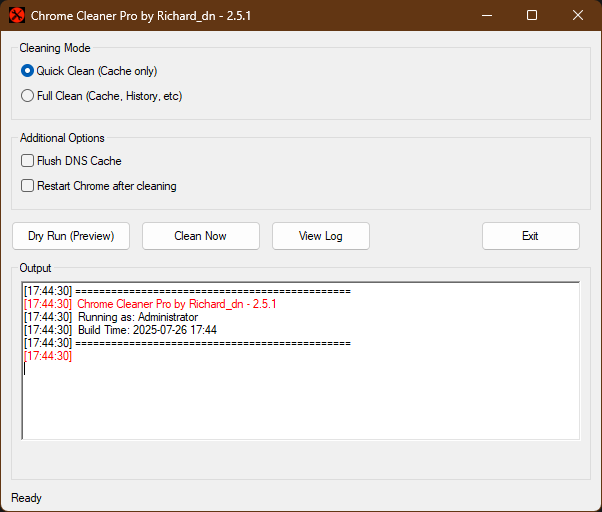Screen dimensions: 602x512
Task: Close the Chrome Cleaner Pro window
Action: tap(578, 15)
